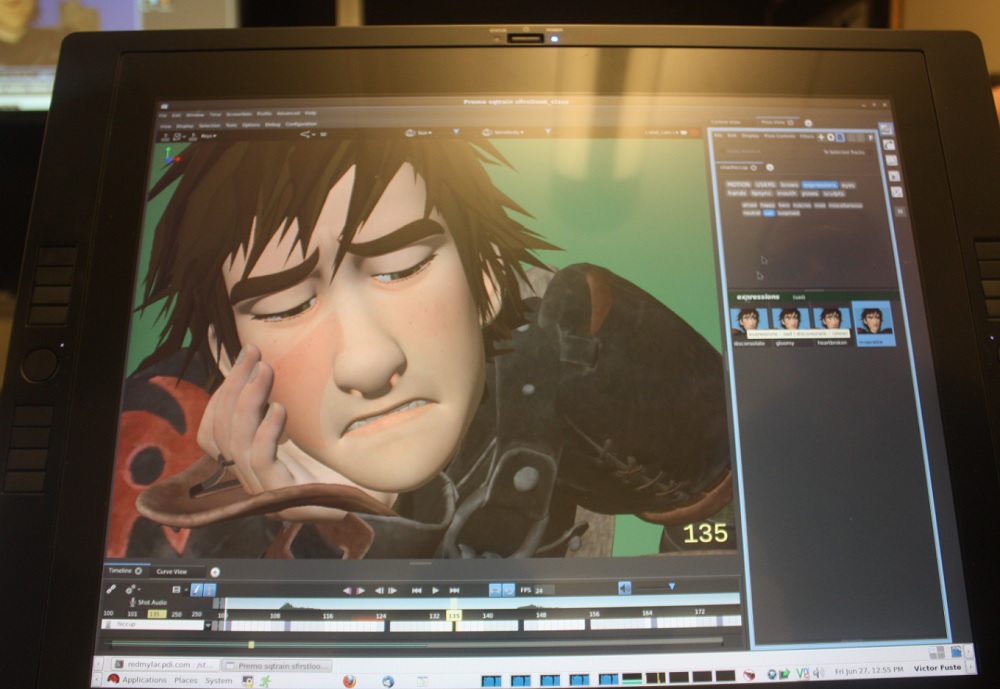Open the File menu in Premo
The height and width of the screenshot is (689, 1000).
[x=163, y=115]
